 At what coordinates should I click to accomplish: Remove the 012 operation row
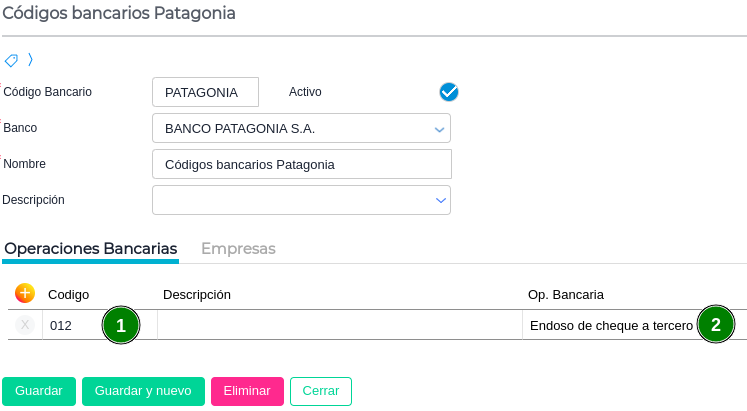25,325
